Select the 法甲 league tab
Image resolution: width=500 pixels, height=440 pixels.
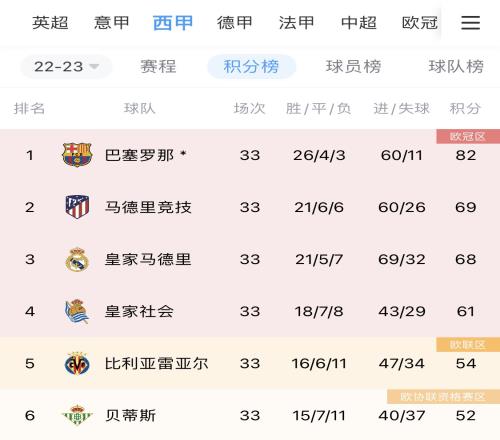pos(297,23)
